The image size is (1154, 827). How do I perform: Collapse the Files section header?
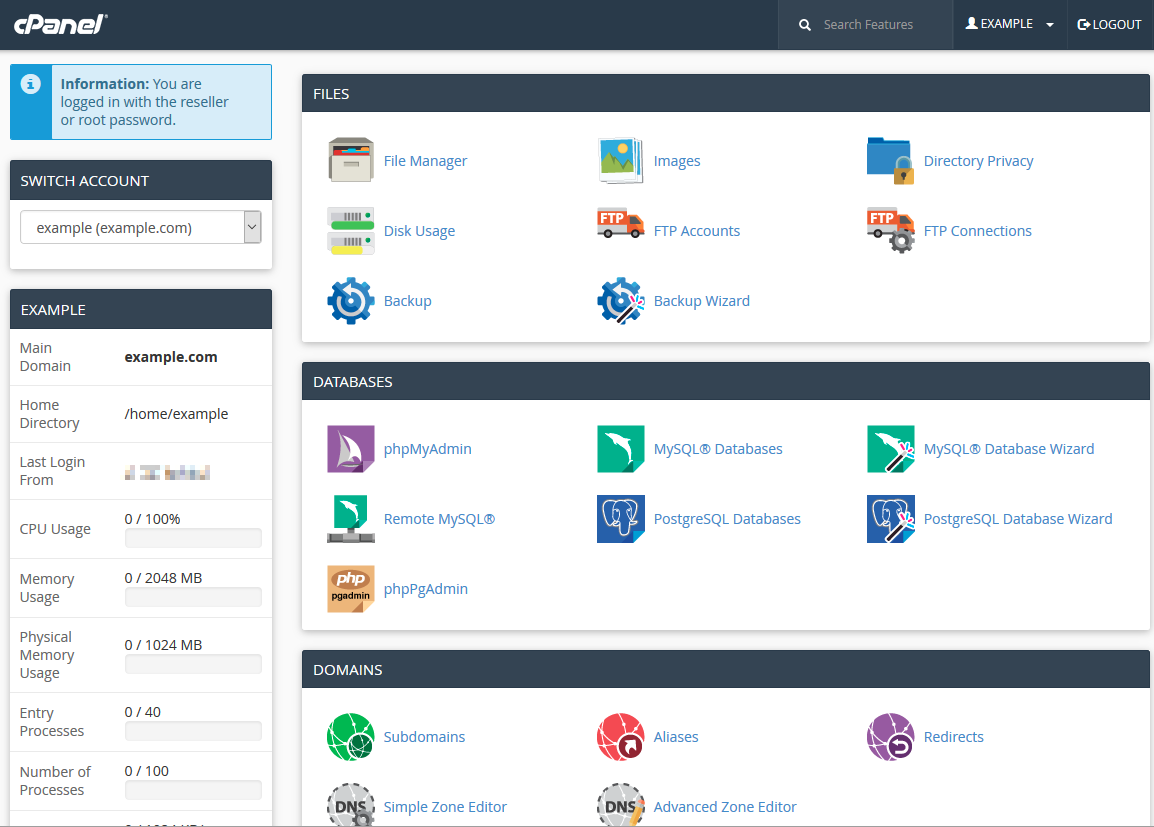[725, 94]
